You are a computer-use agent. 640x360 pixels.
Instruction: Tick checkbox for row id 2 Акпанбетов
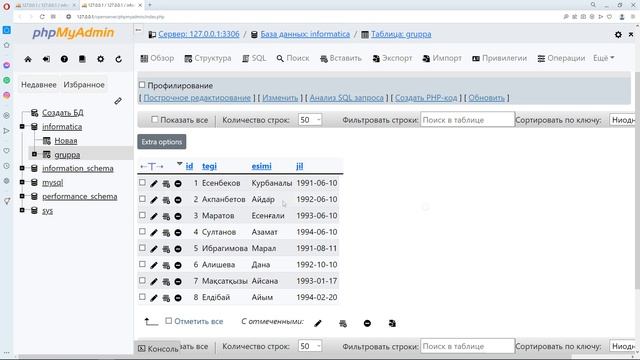click(142, 199)
